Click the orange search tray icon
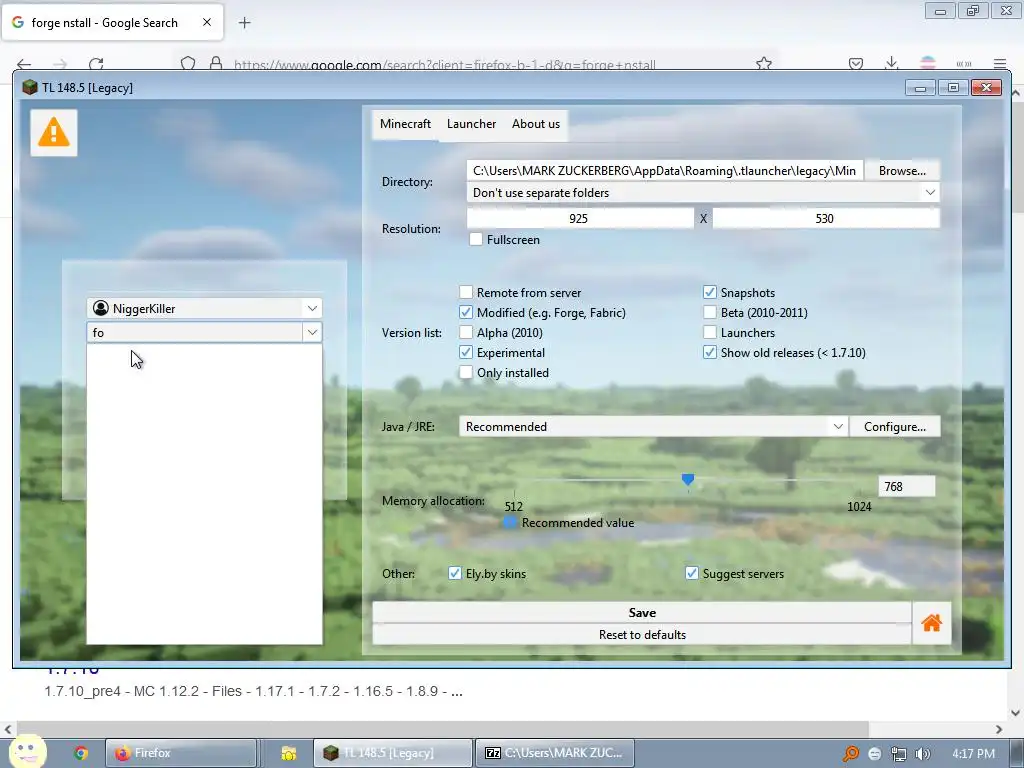The height and width of the screenshot is (768, 1024). pos(850,754)
